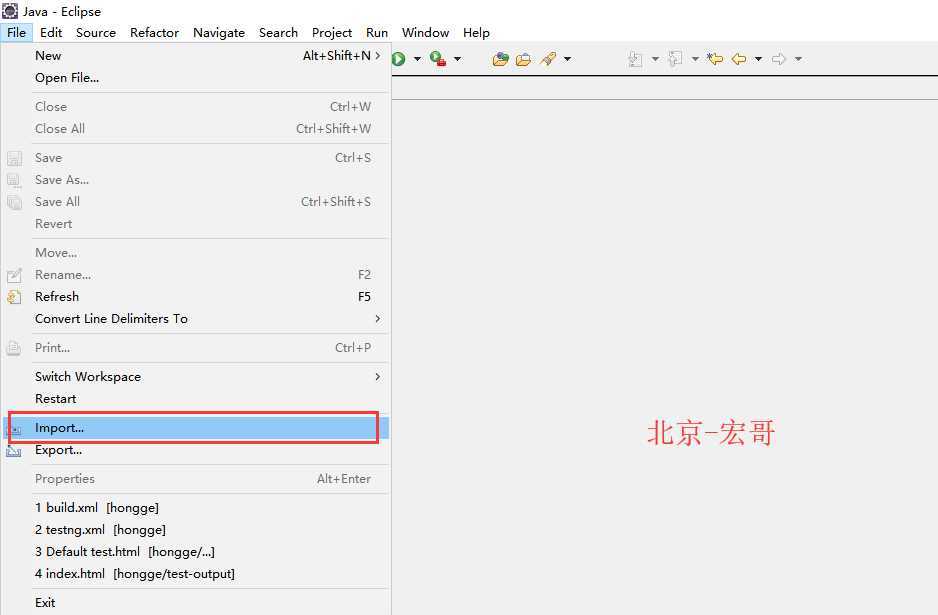
Task: Select Save menu entry
Action: [196, 158]
